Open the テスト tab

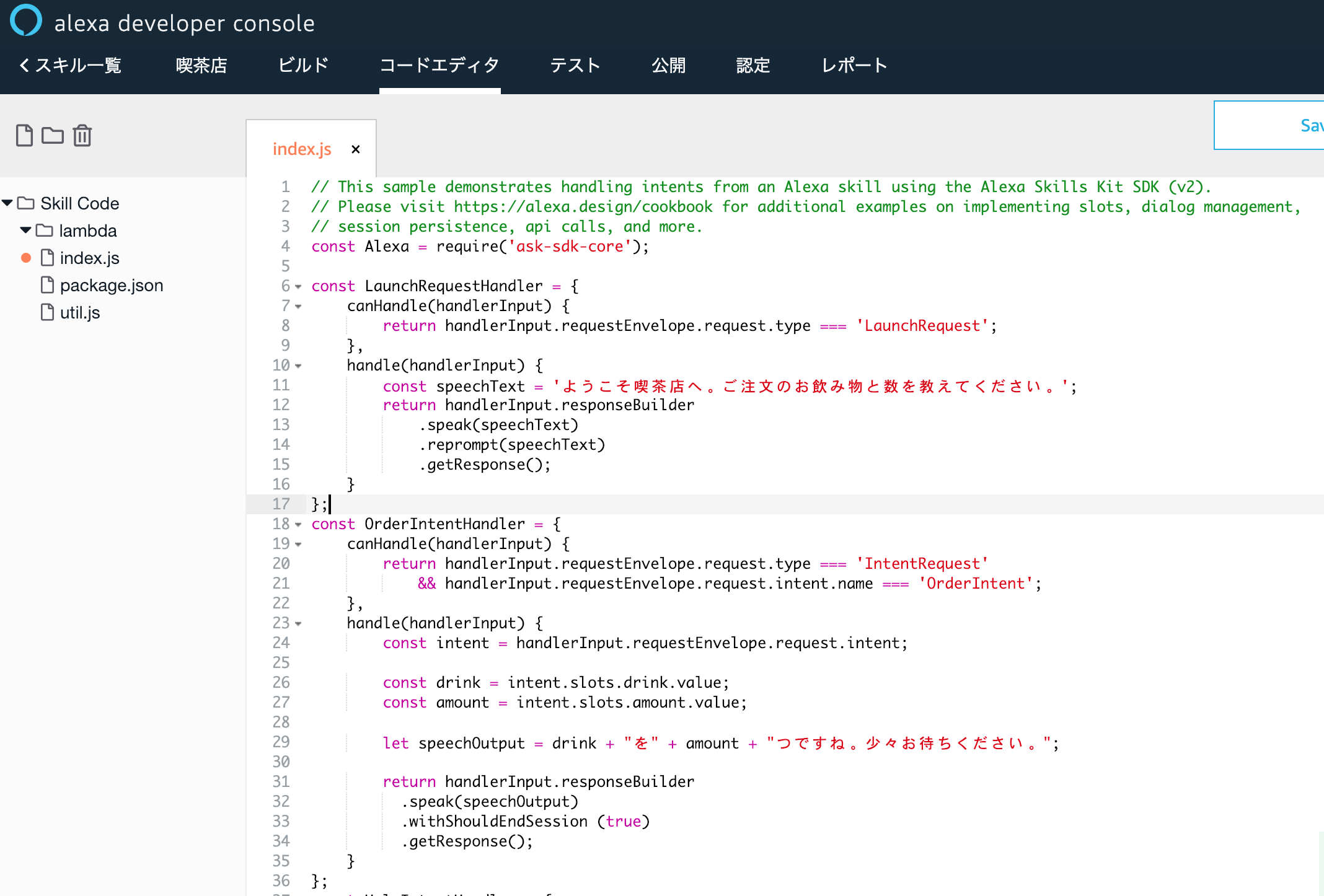[575, 65]
